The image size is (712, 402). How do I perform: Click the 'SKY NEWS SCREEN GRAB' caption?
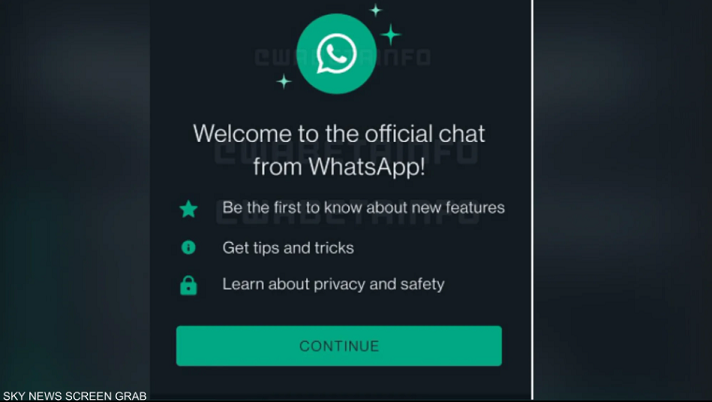(75, 396)
